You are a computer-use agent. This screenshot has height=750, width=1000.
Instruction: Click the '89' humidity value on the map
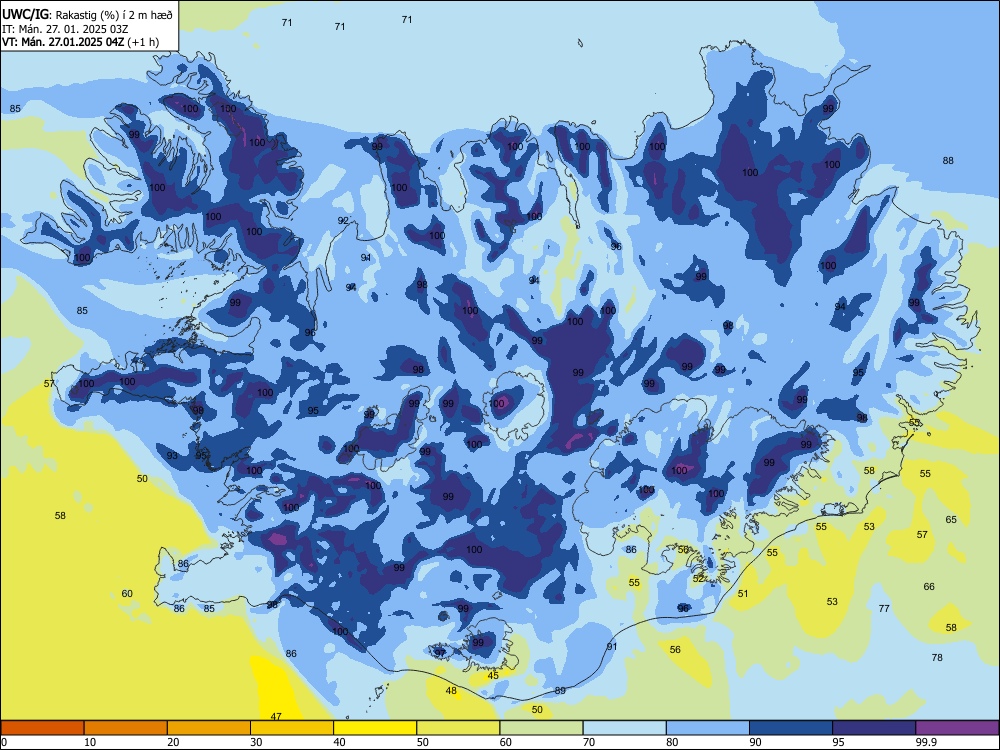tap(560, 691)
